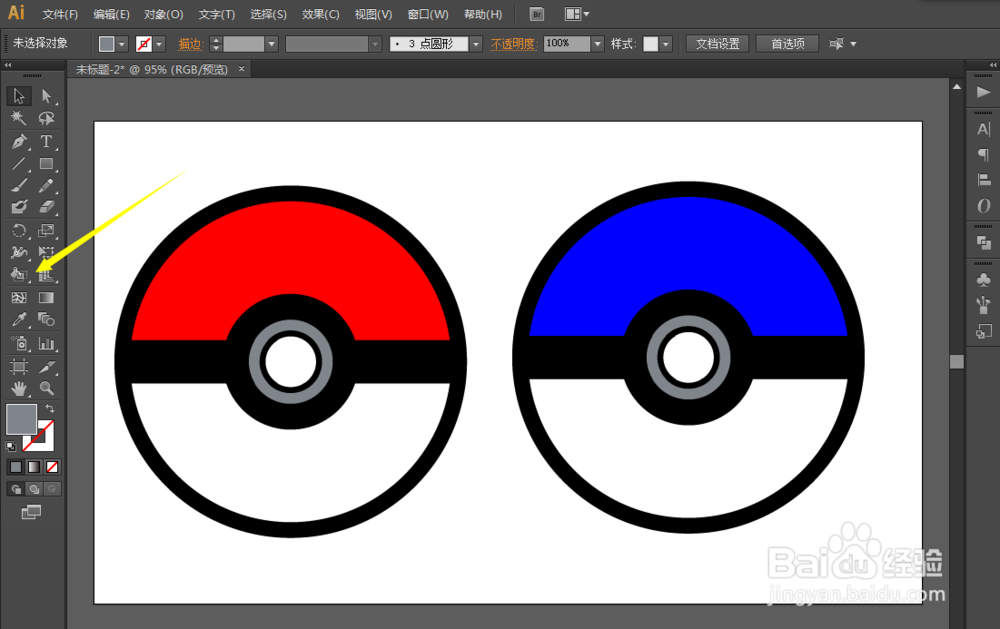Select the Blob Brush tool

[x=18, y=207]
